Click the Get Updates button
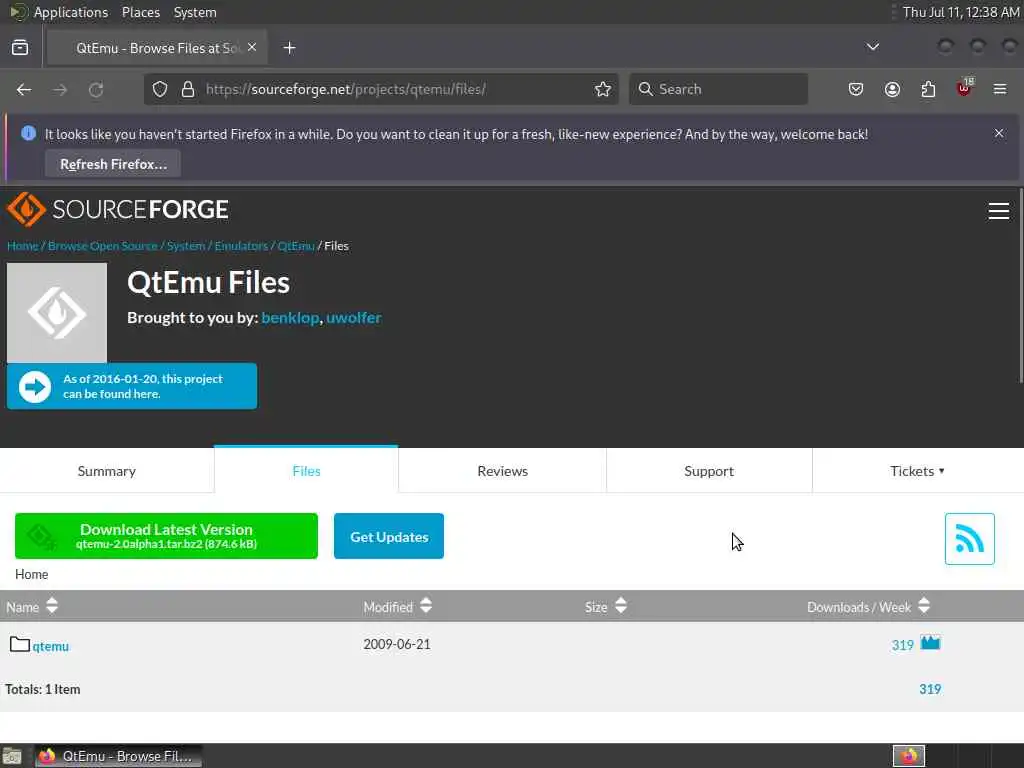The width and height of the screenshot is (1024, 768). pyautogui.click(x=389, y=536)
